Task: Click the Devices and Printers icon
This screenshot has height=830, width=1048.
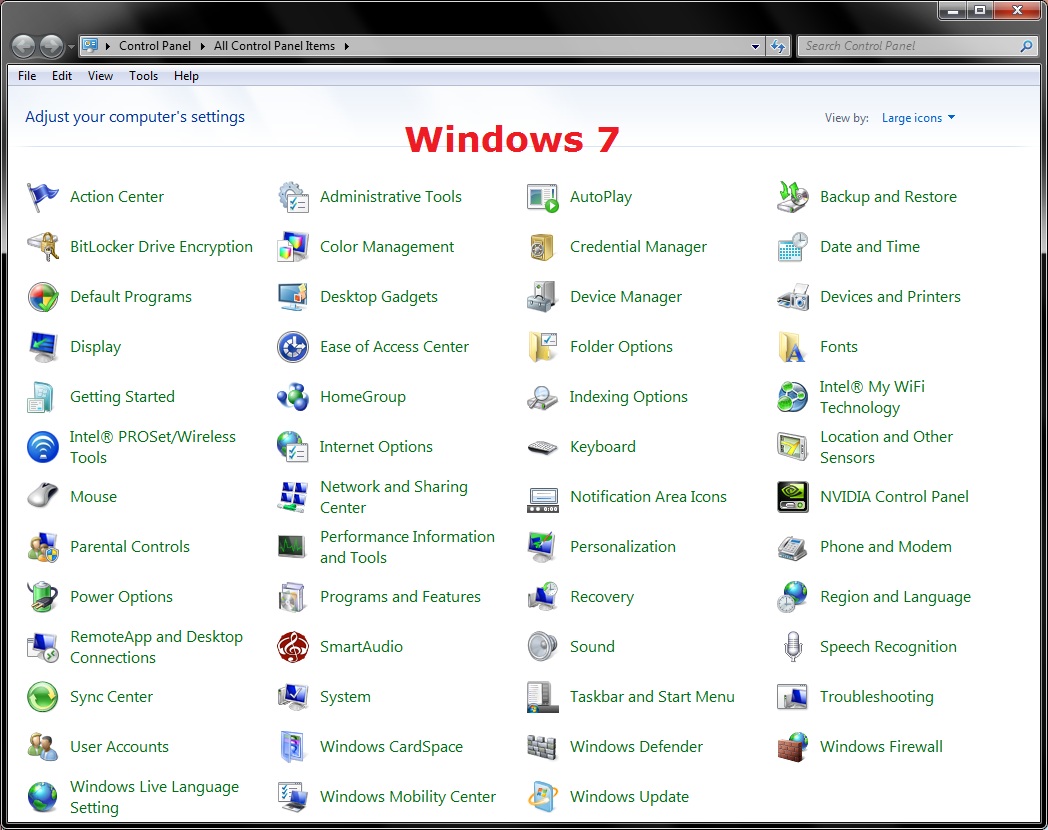Action: click(793, 297)
